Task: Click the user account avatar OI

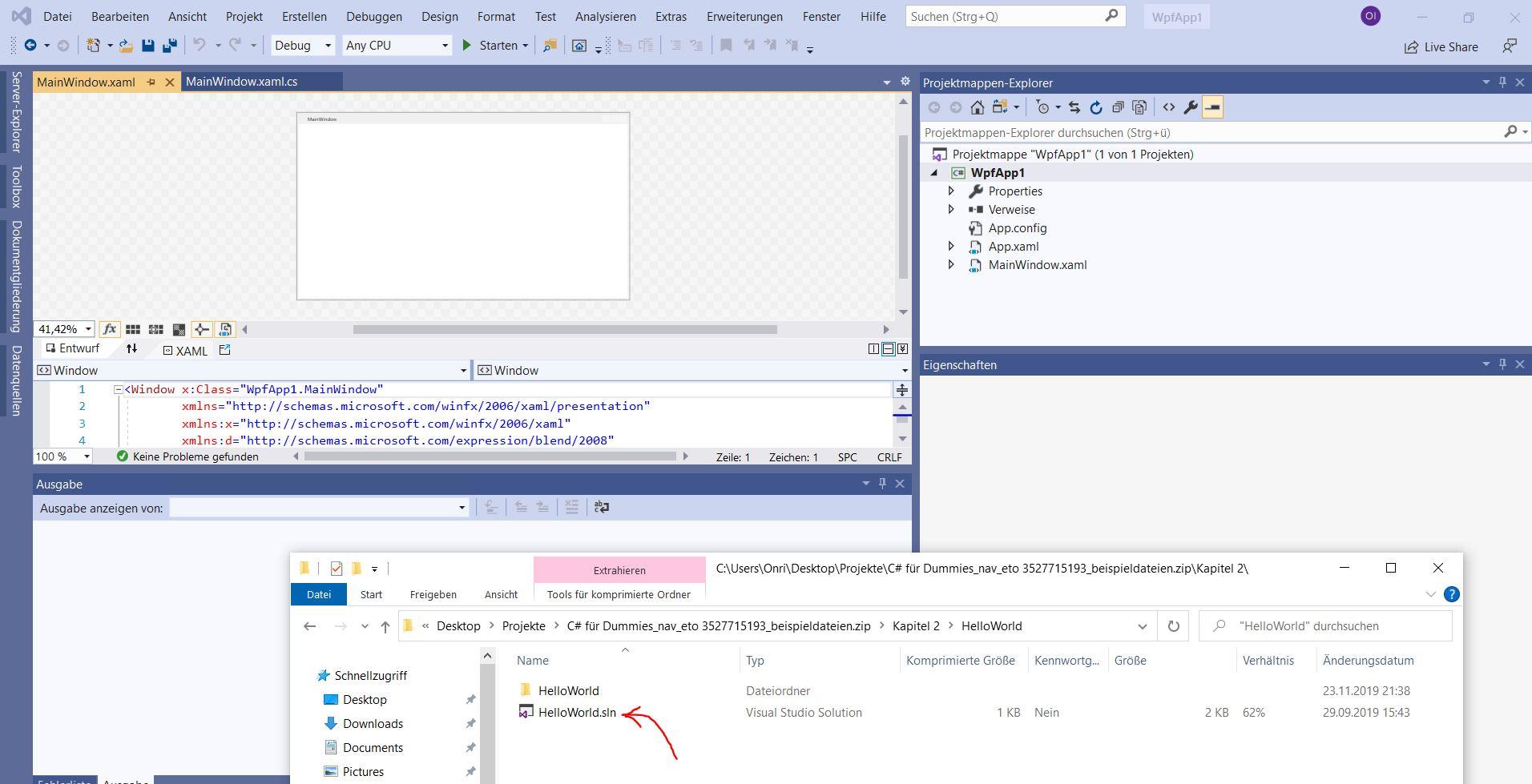Action: pyautogui.click(x=1370, y=16)
